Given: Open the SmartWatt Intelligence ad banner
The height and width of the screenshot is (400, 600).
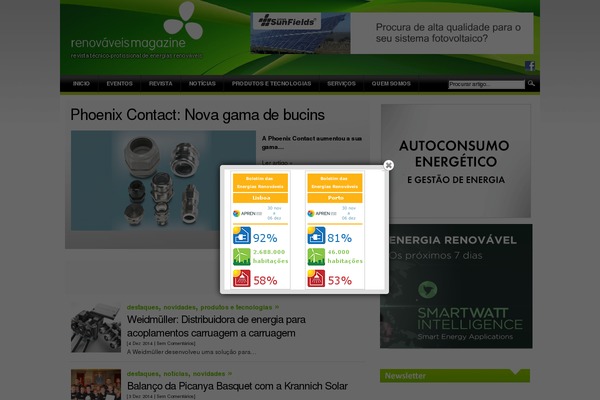Looking at the screenshot, I should 456,286.
